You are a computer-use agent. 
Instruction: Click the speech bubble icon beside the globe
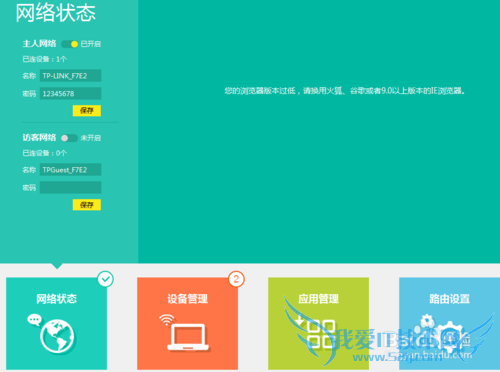tap(34, 320)
